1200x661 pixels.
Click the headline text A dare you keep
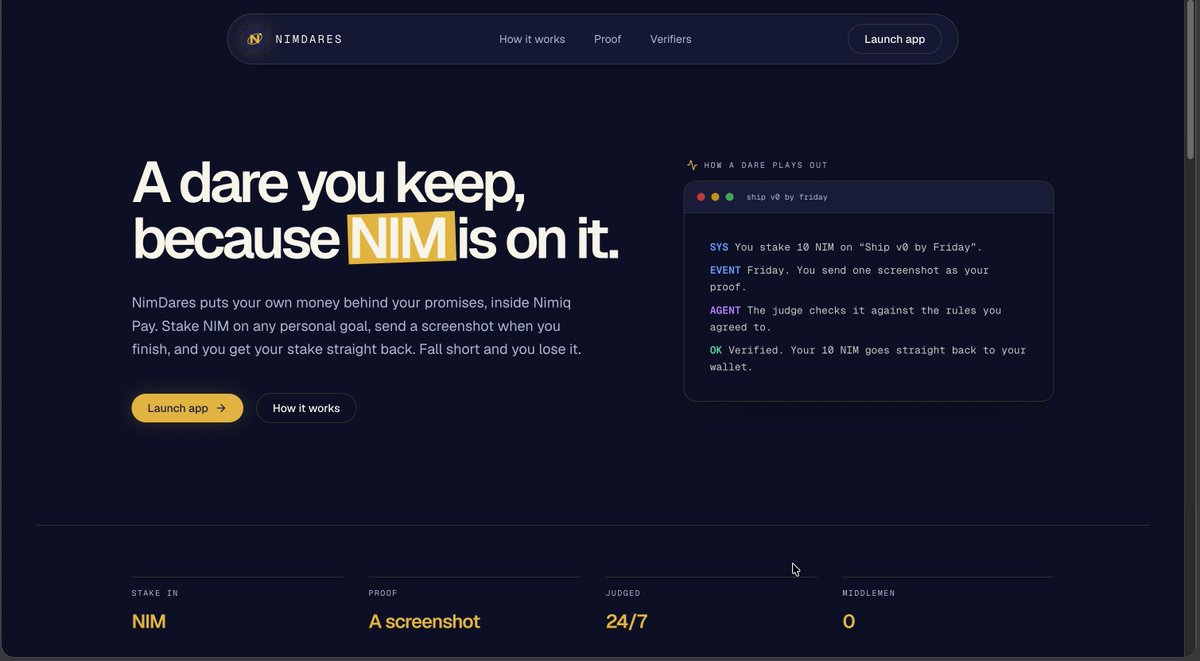[328, 184]
